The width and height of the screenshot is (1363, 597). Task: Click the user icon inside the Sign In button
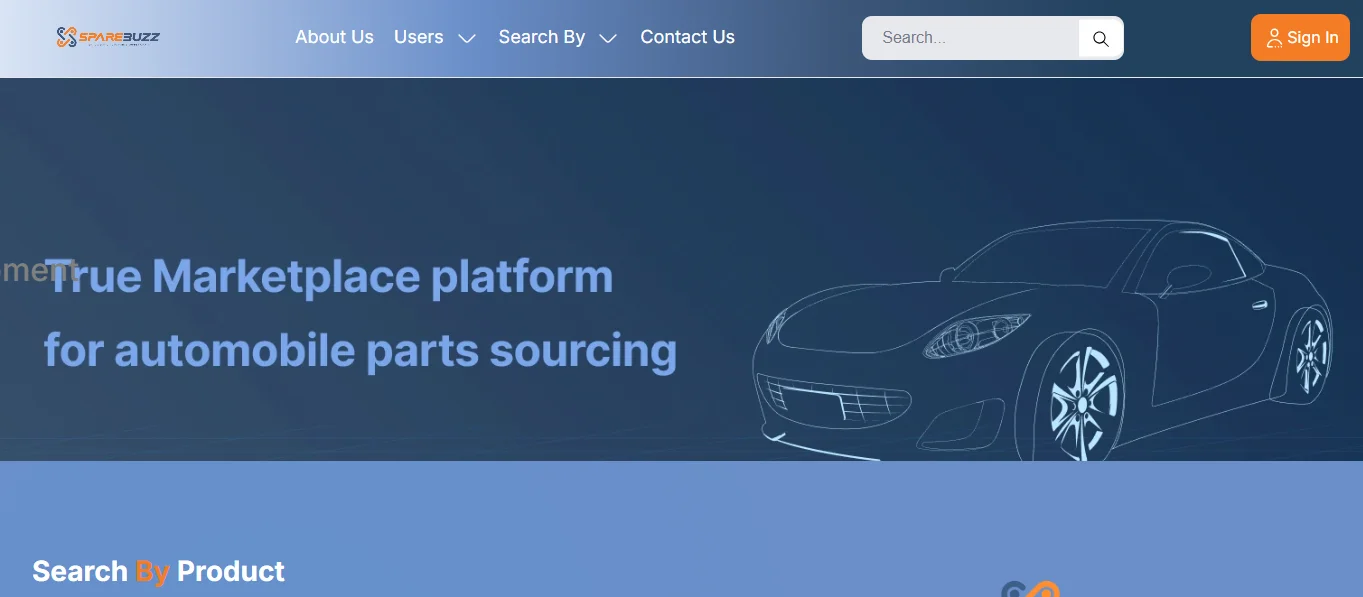click(x=1274, y=38)
